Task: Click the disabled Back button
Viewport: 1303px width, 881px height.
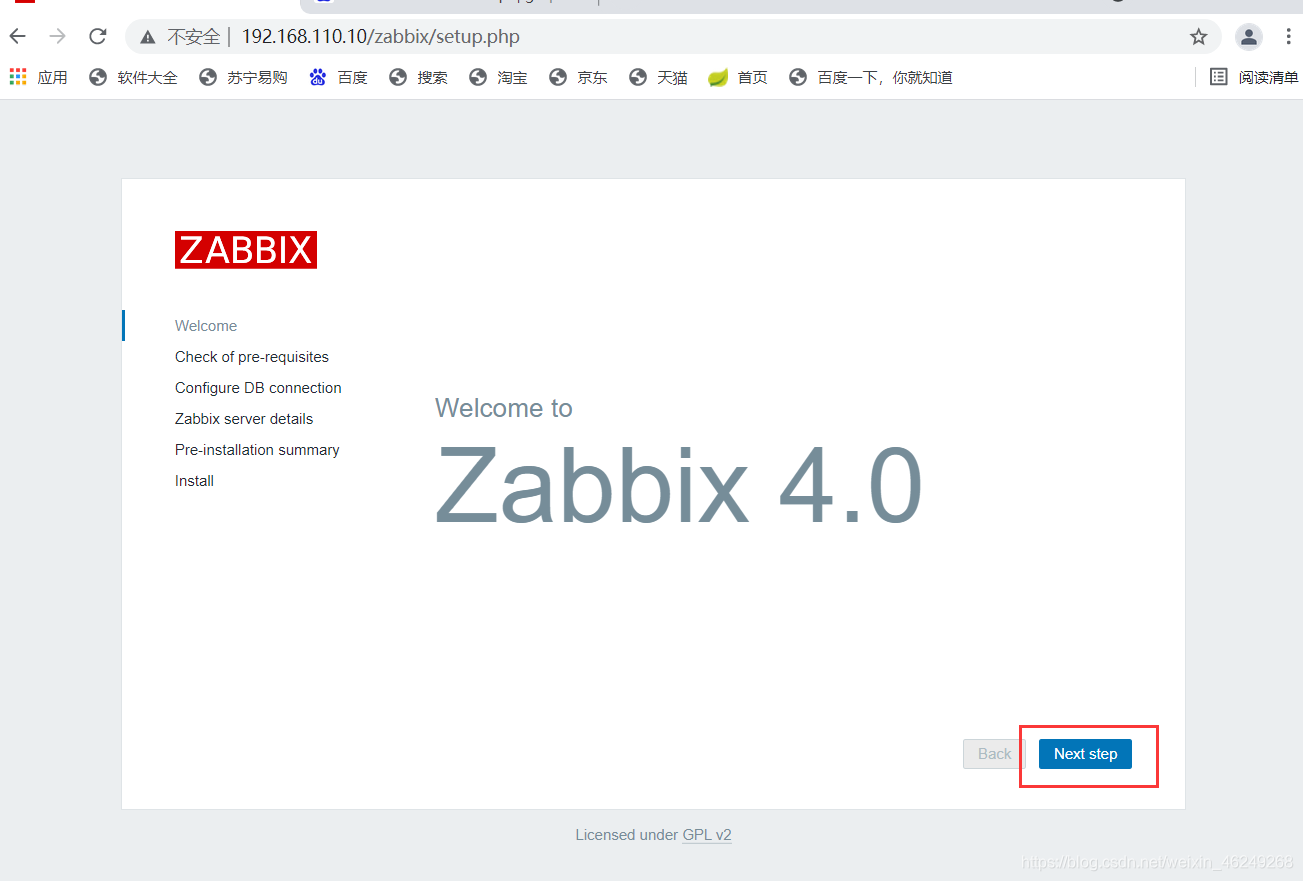Action: pyautogui.click(x=994, y=754)
